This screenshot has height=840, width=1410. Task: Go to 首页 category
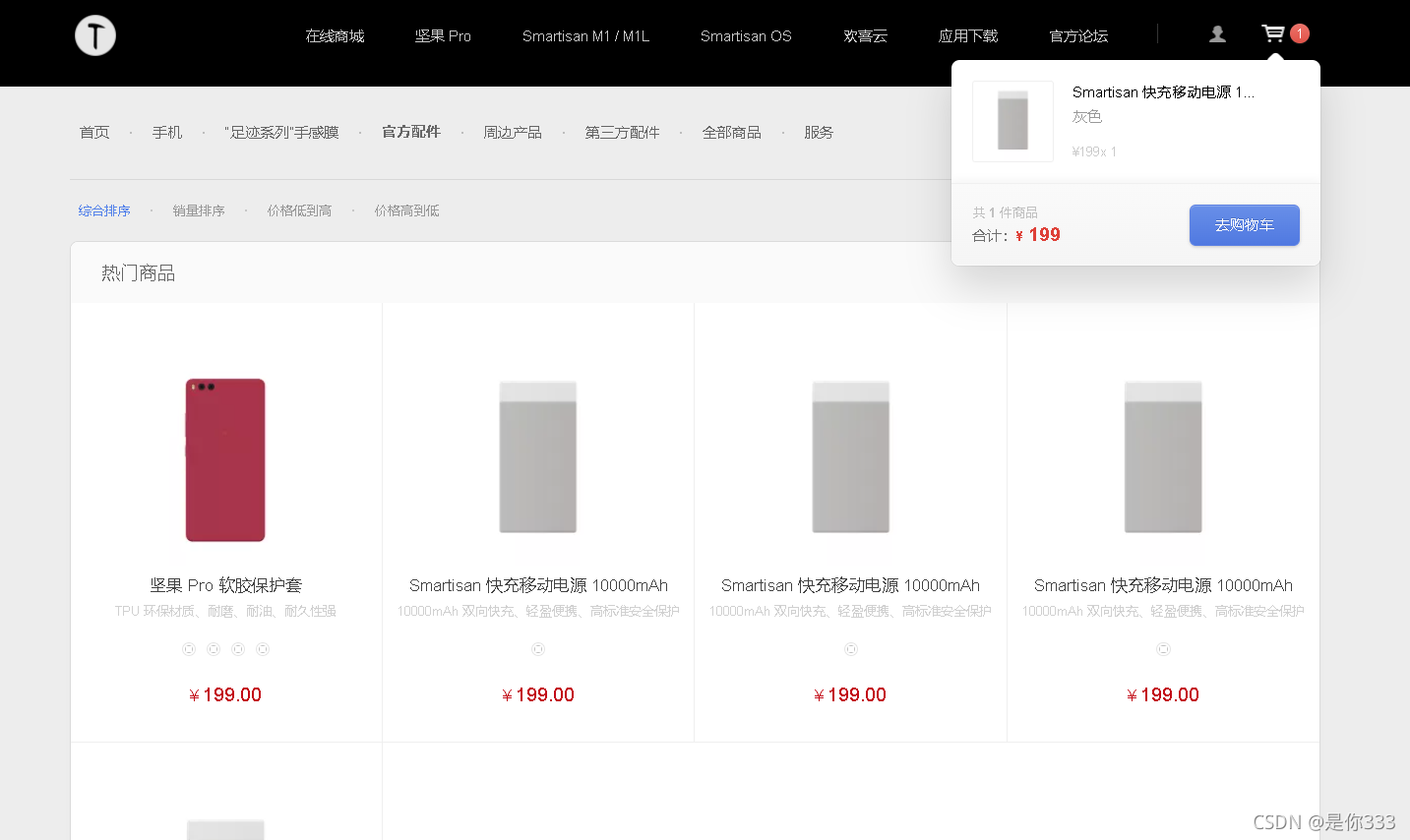click(94, 132)
